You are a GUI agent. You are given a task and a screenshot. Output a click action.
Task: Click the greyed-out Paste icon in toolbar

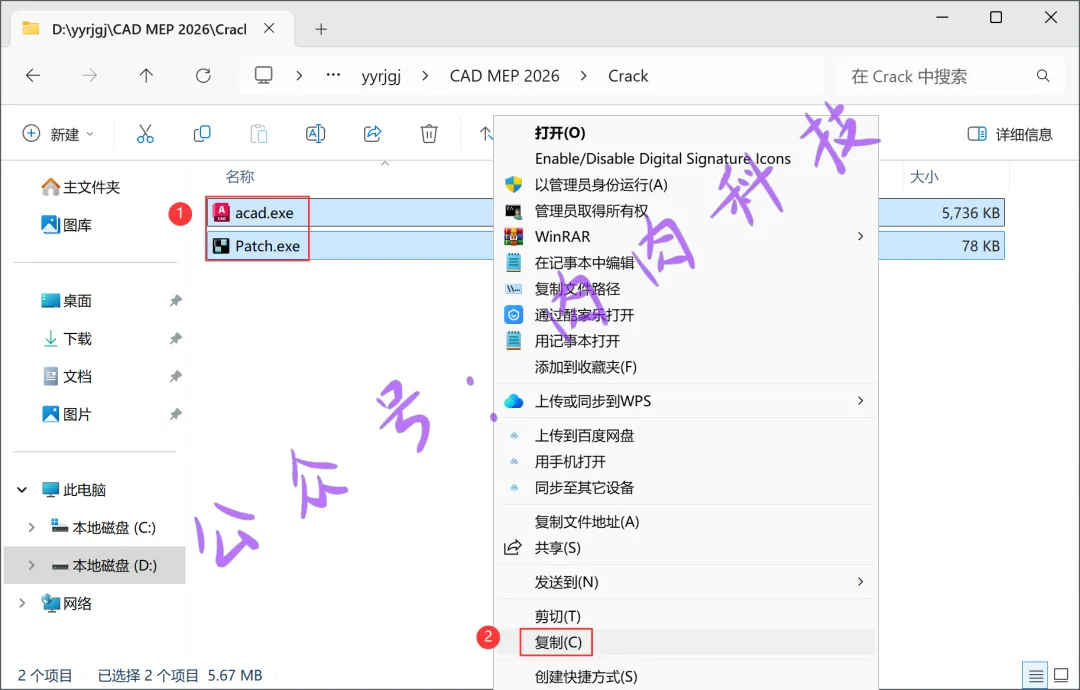click(258, 134)
